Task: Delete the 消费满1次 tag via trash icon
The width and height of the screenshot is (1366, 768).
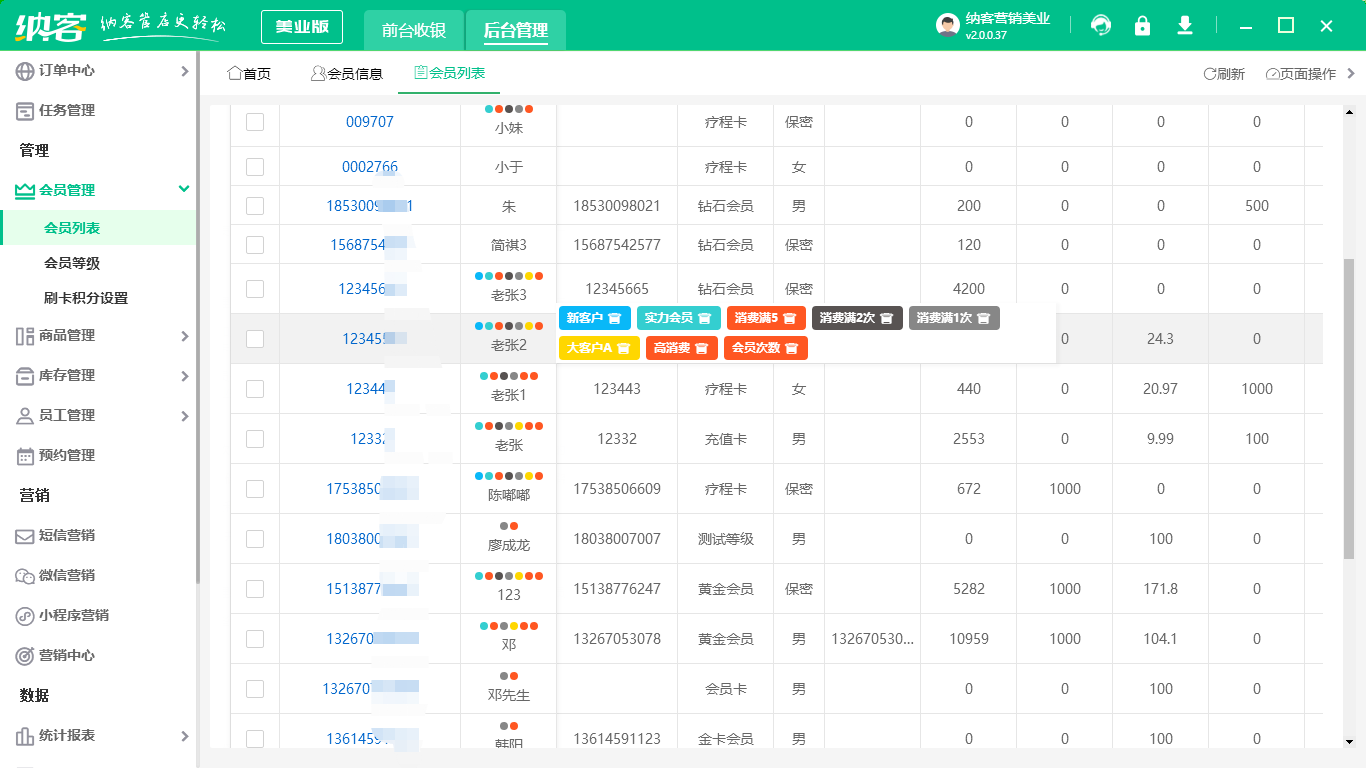Action: pyautogui.click(x=983, y=318)
